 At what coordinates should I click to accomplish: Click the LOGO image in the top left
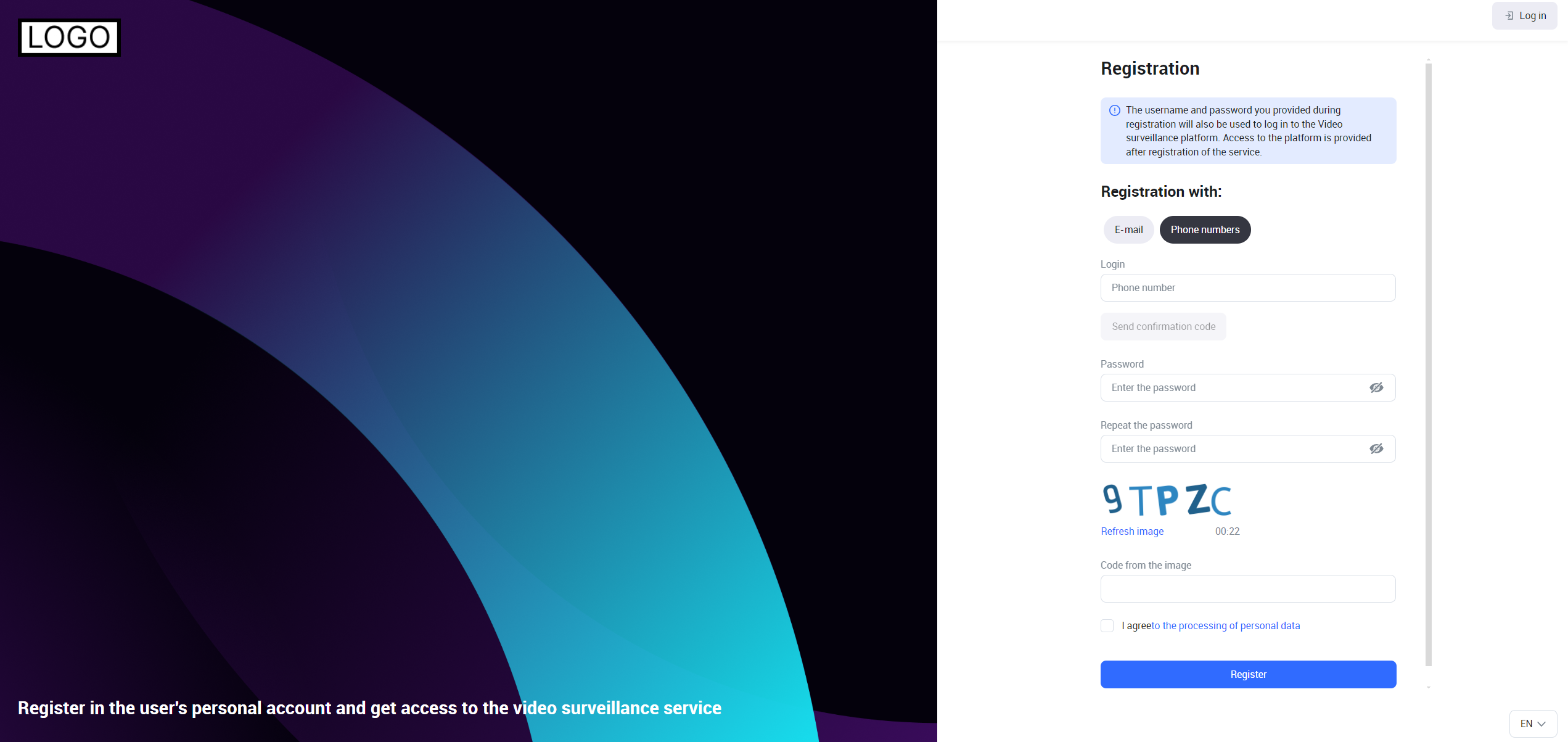coord(69,38)
